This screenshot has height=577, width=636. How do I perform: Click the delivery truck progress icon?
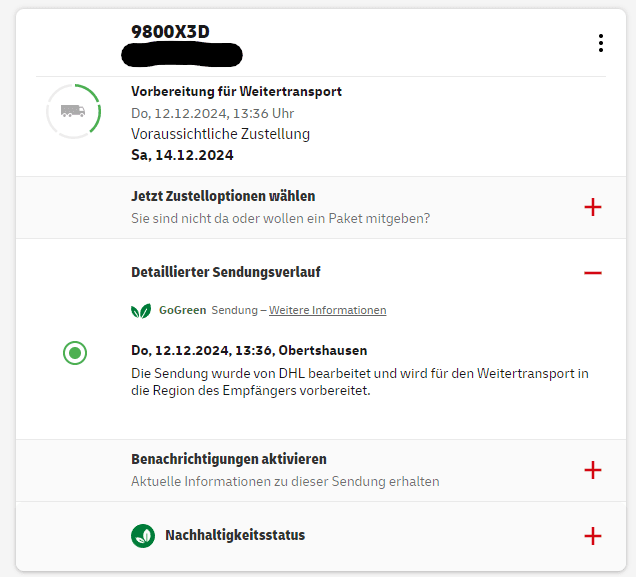pyautogui.click(x=73, y=111)
